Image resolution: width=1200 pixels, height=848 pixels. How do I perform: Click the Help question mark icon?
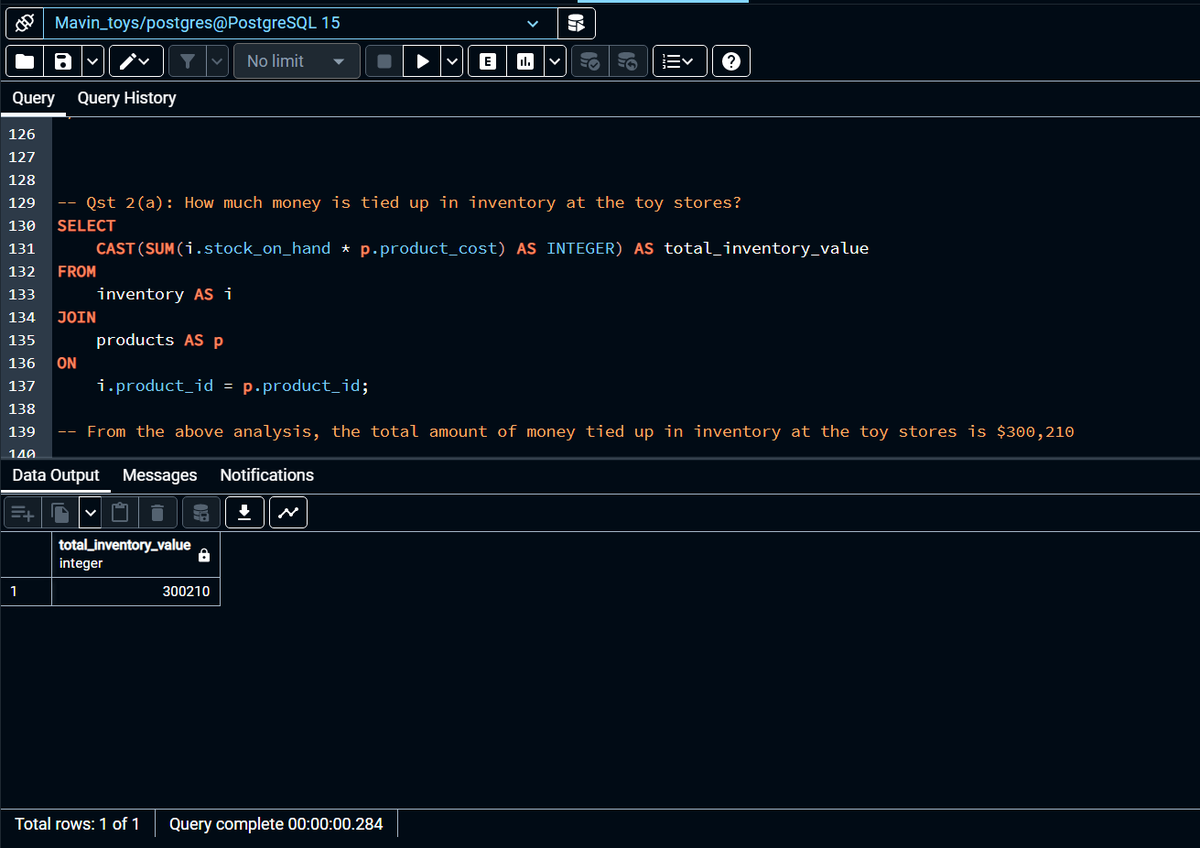731,62
